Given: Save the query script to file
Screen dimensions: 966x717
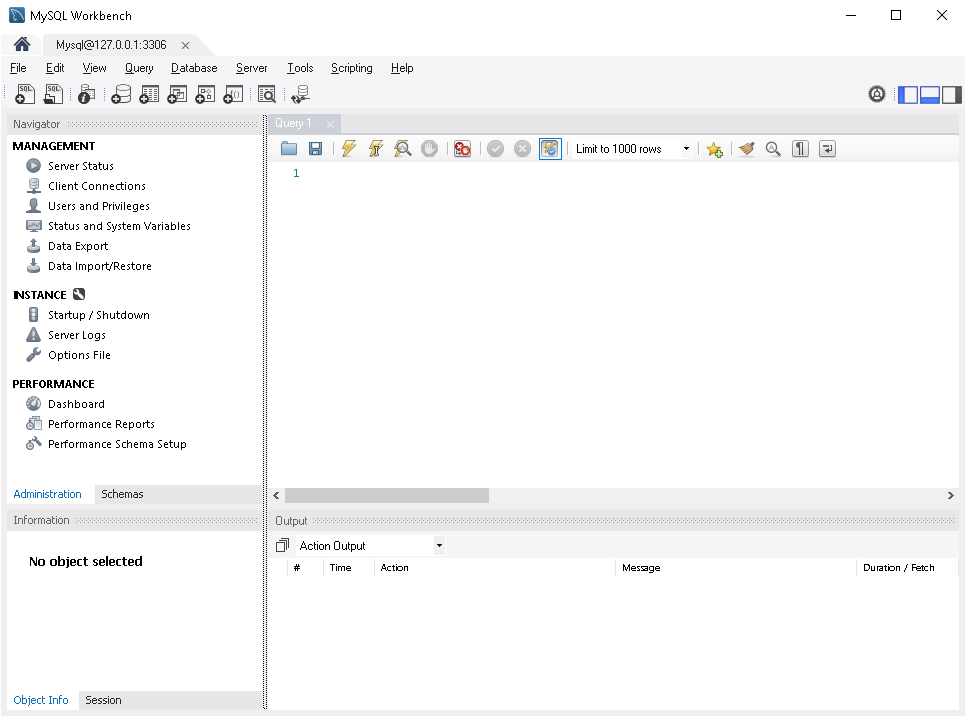Looking at the screenshot, I should click(x=315, y=148).
